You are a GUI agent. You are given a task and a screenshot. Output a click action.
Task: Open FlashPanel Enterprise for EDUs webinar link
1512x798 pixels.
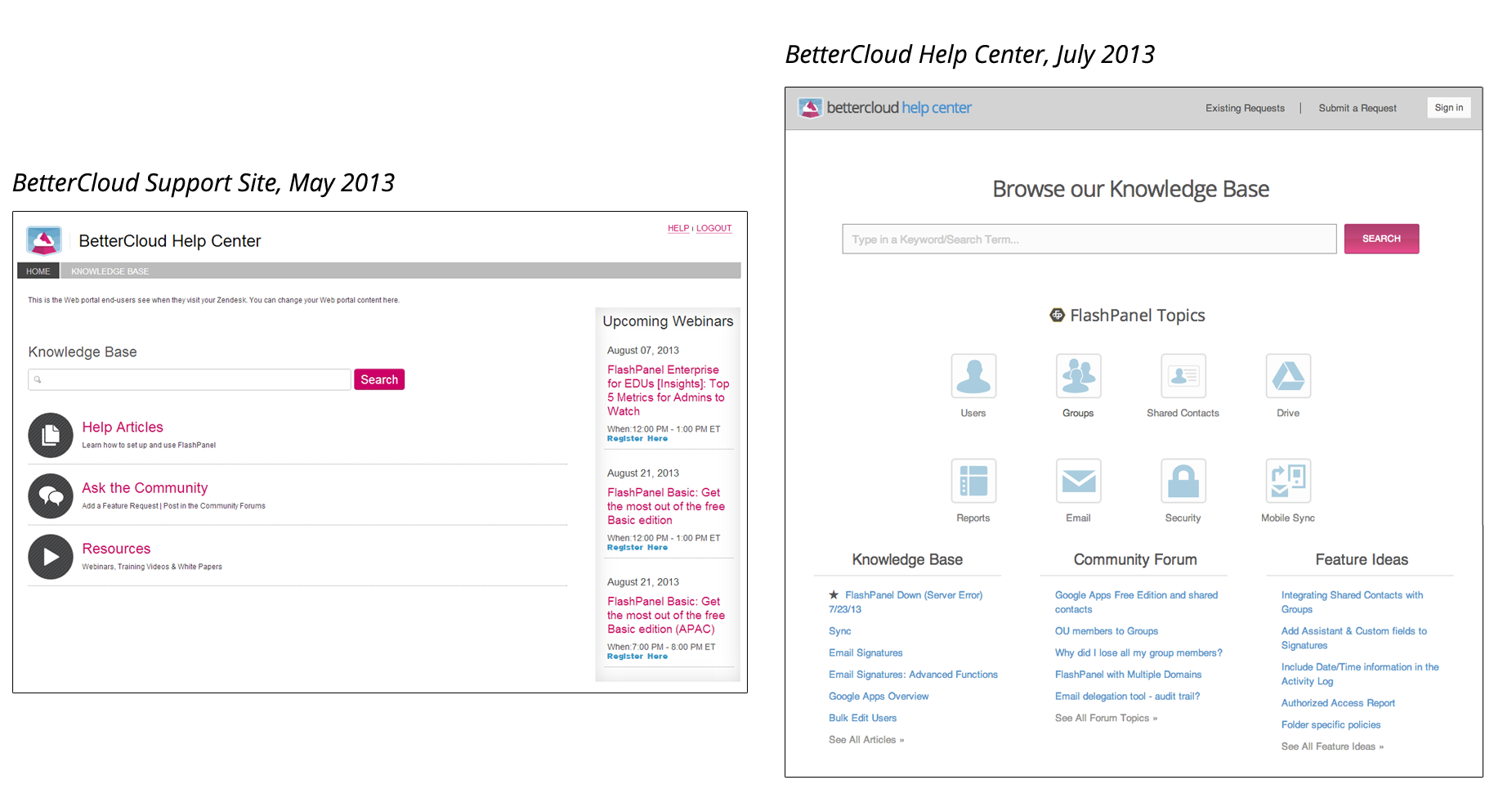click(668, 390)
